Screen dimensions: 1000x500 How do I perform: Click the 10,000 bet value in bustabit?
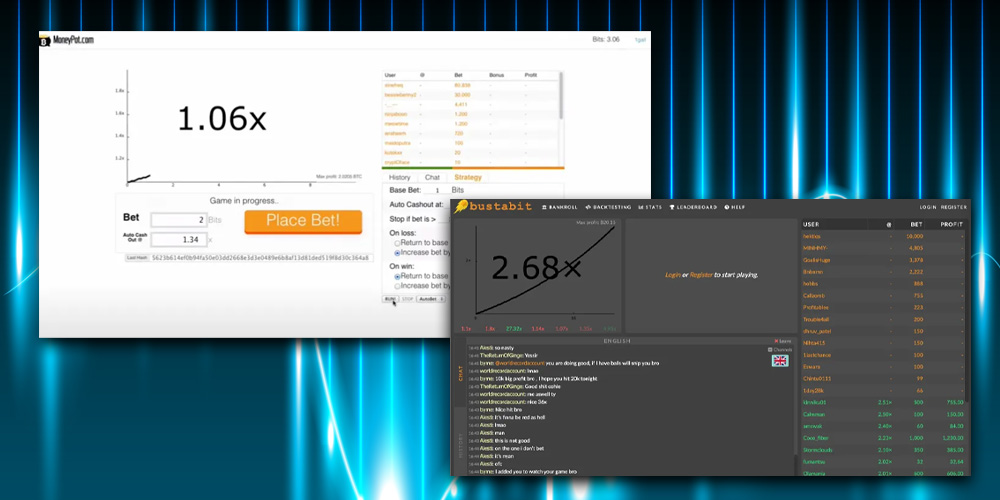(915, 236)
